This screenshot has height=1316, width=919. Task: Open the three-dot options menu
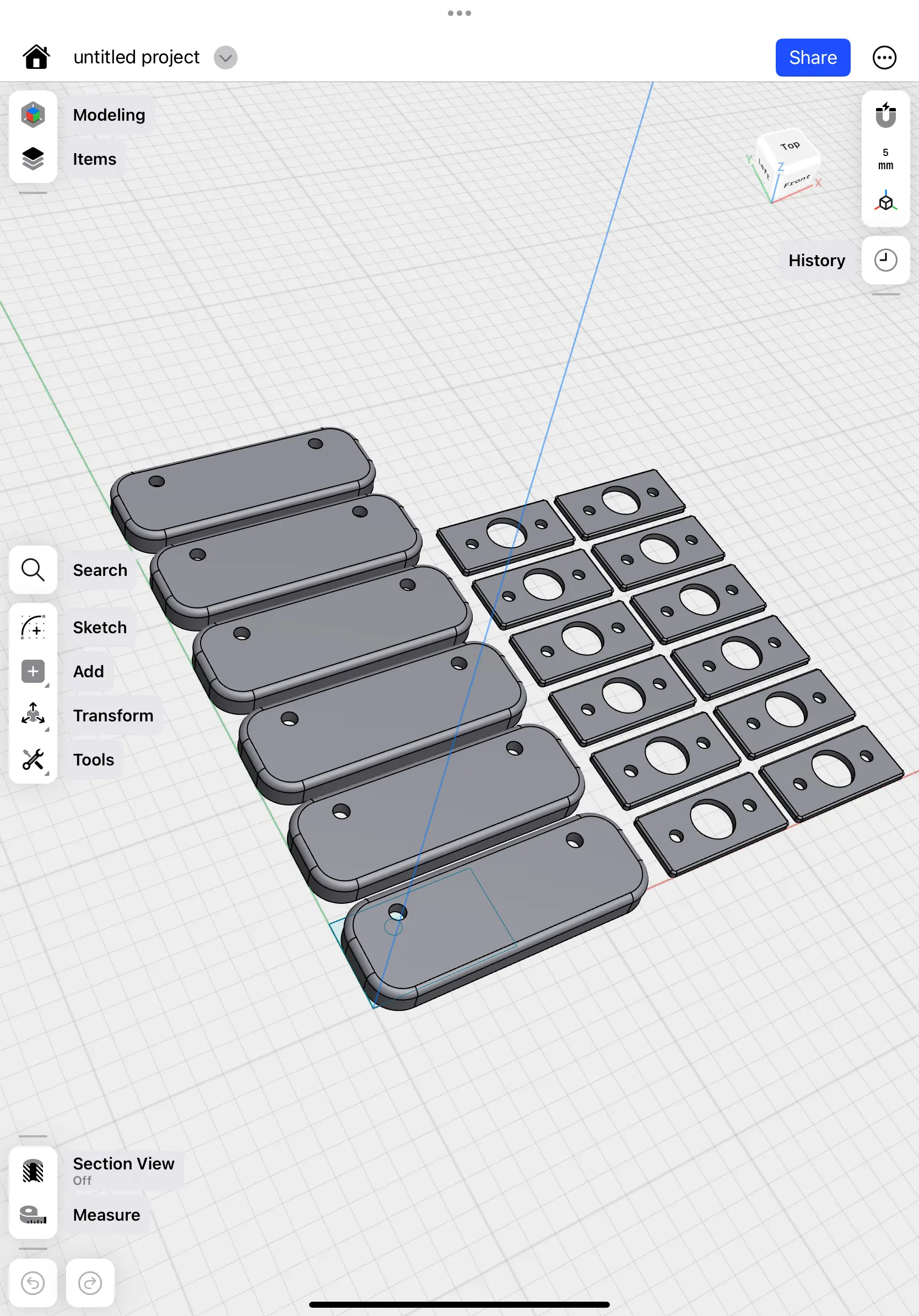point(884,57)
